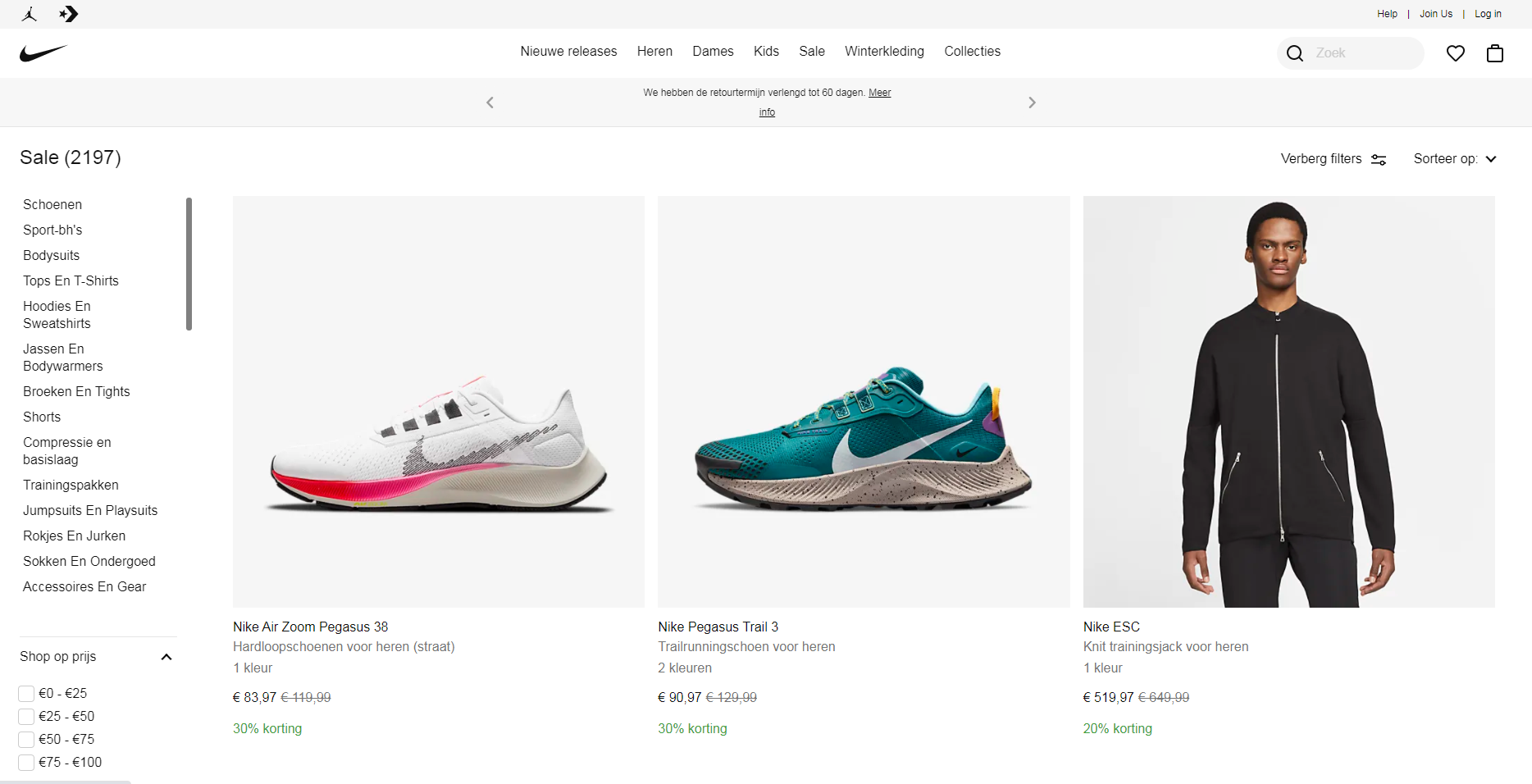Click the Log in link
1532x784 pixels.
[x=1488, y=14]
